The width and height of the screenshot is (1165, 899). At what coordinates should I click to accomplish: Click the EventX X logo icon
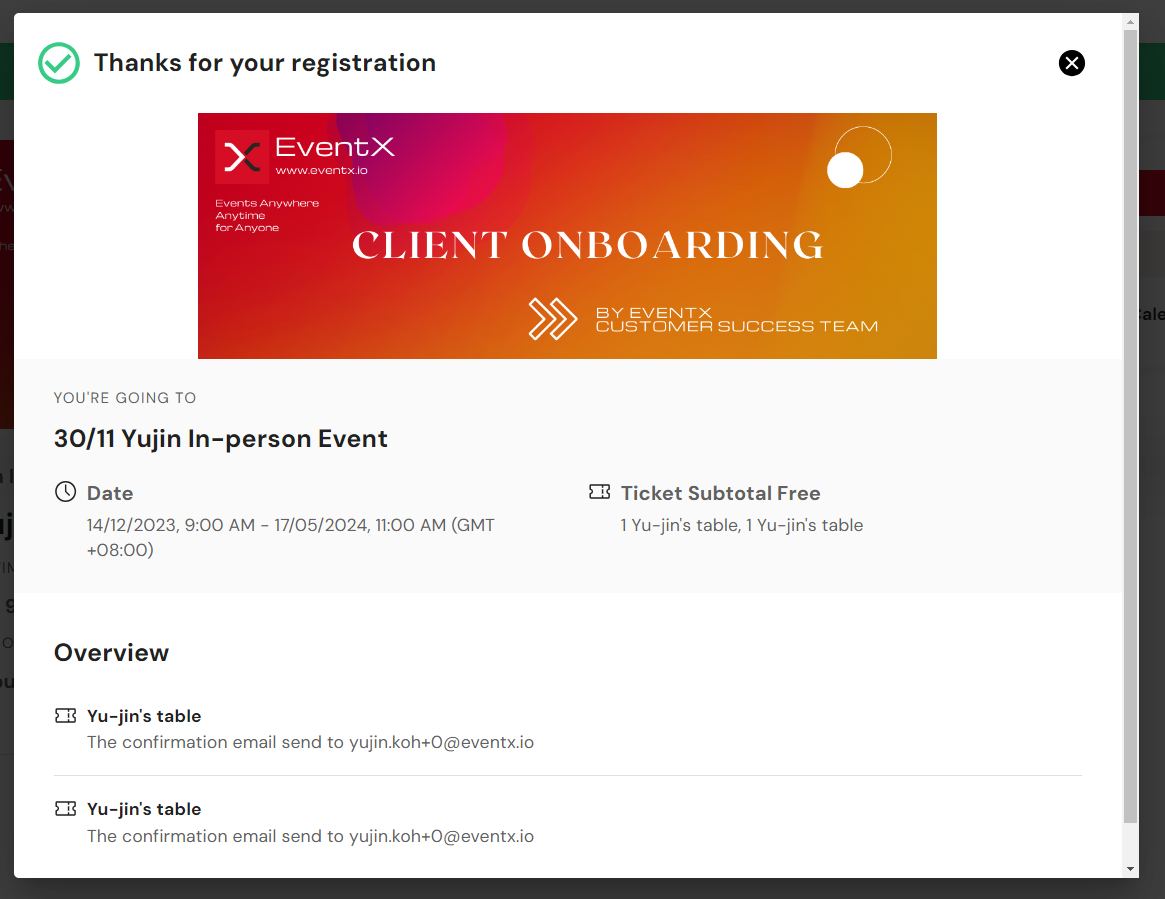pos(241,157)
